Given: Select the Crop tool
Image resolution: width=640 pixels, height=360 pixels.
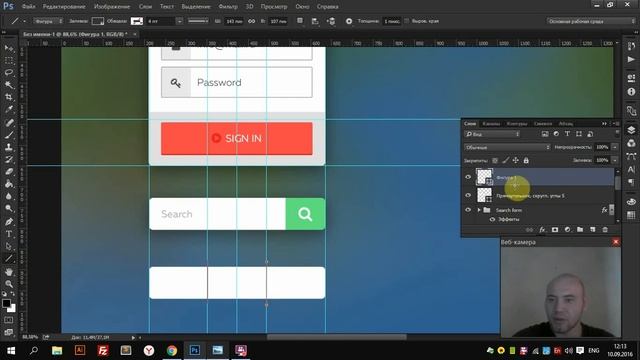Looking at the screenshot, I should coord(9,97).
